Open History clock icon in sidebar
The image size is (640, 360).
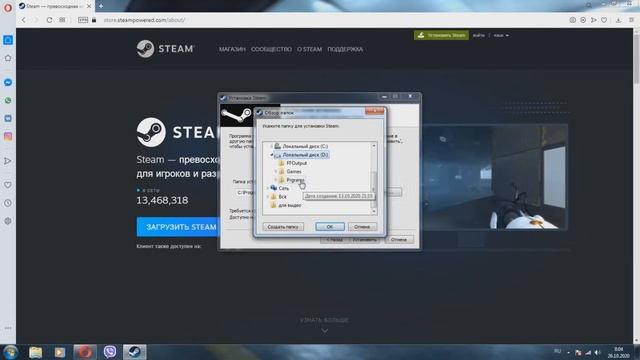(8, 203)
